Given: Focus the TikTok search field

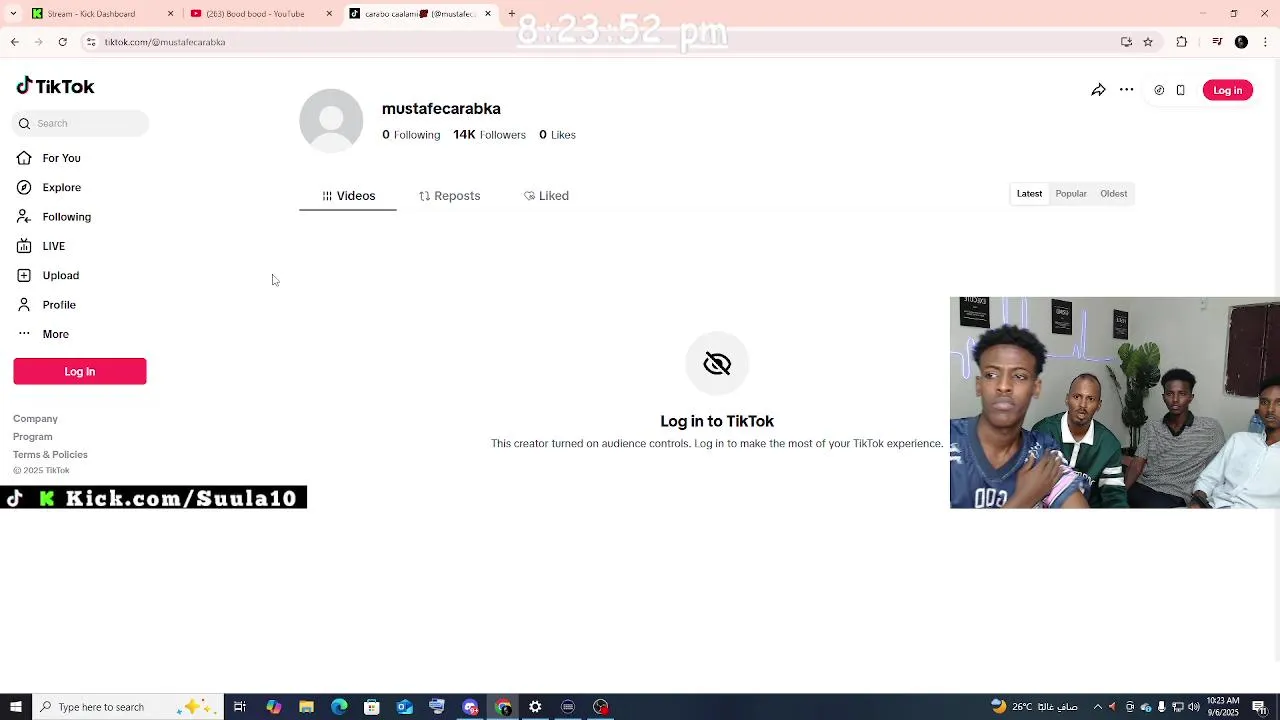Looking at the screenshot, I should tap(80, 123).
